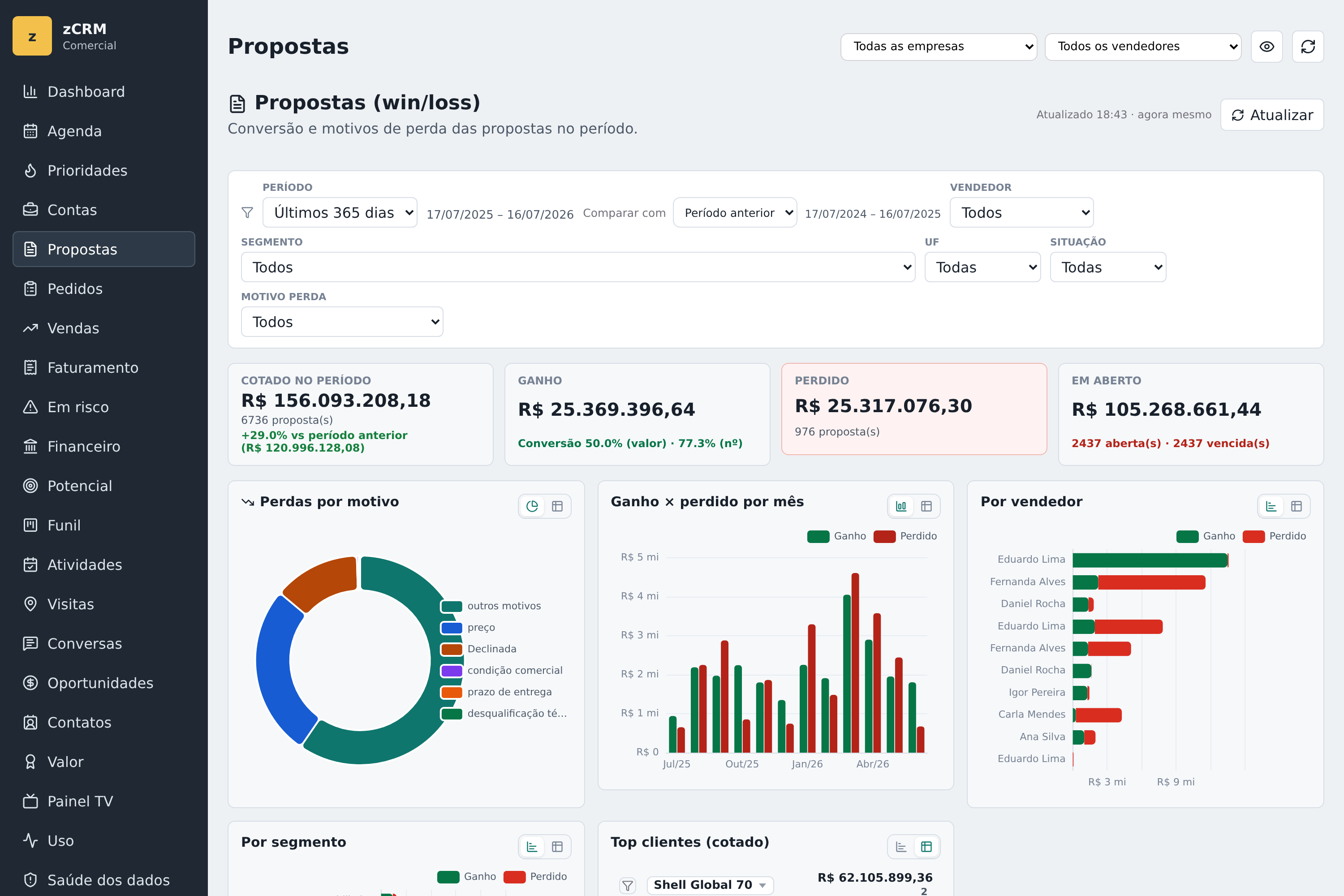This screenshot has width=1344, height=896.
Task: Expand the Últimos 365 dias period selector
Action: tap(340, 212)
